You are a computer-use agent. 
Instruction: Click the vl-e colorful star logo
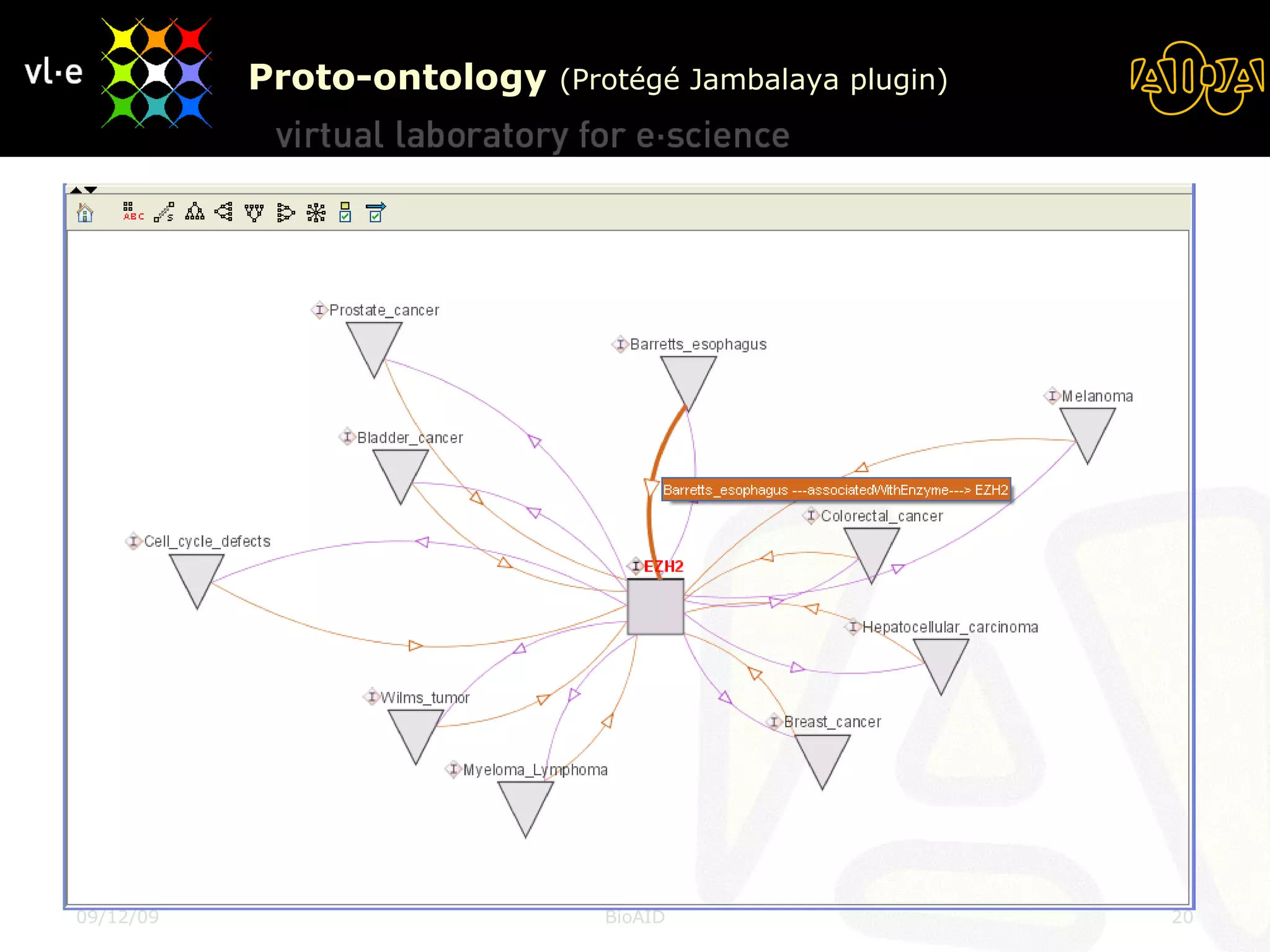point(156,73)
